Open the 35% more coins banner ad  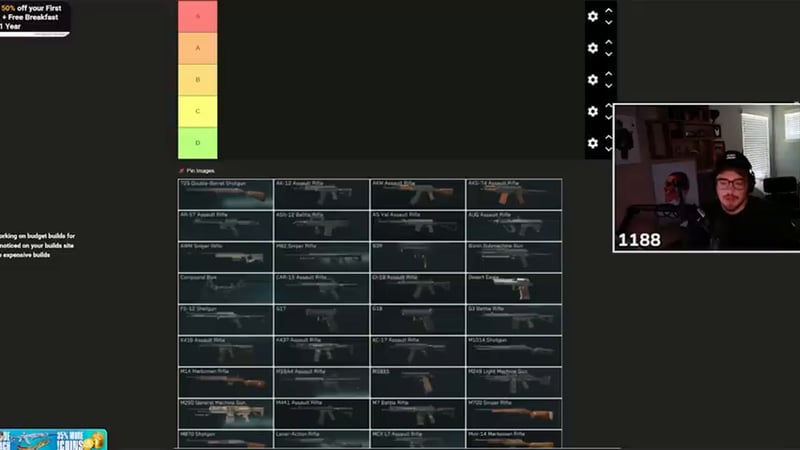(53, 439)
